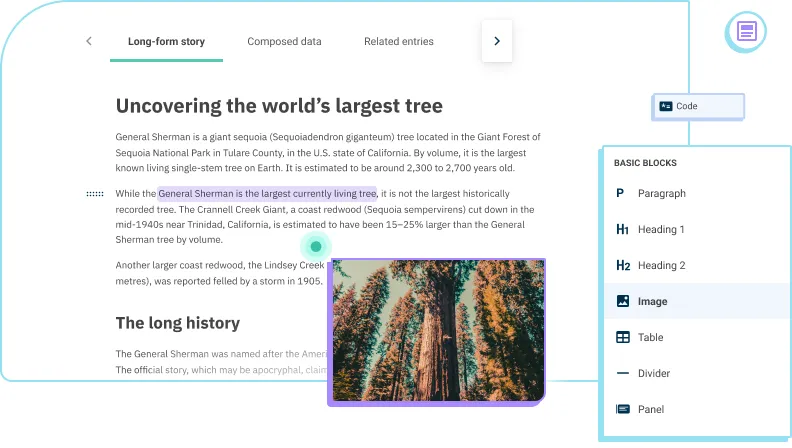The image size is (792, 448).
Task: Select the sequoia tree image
Action: click(x=437, y=331)
